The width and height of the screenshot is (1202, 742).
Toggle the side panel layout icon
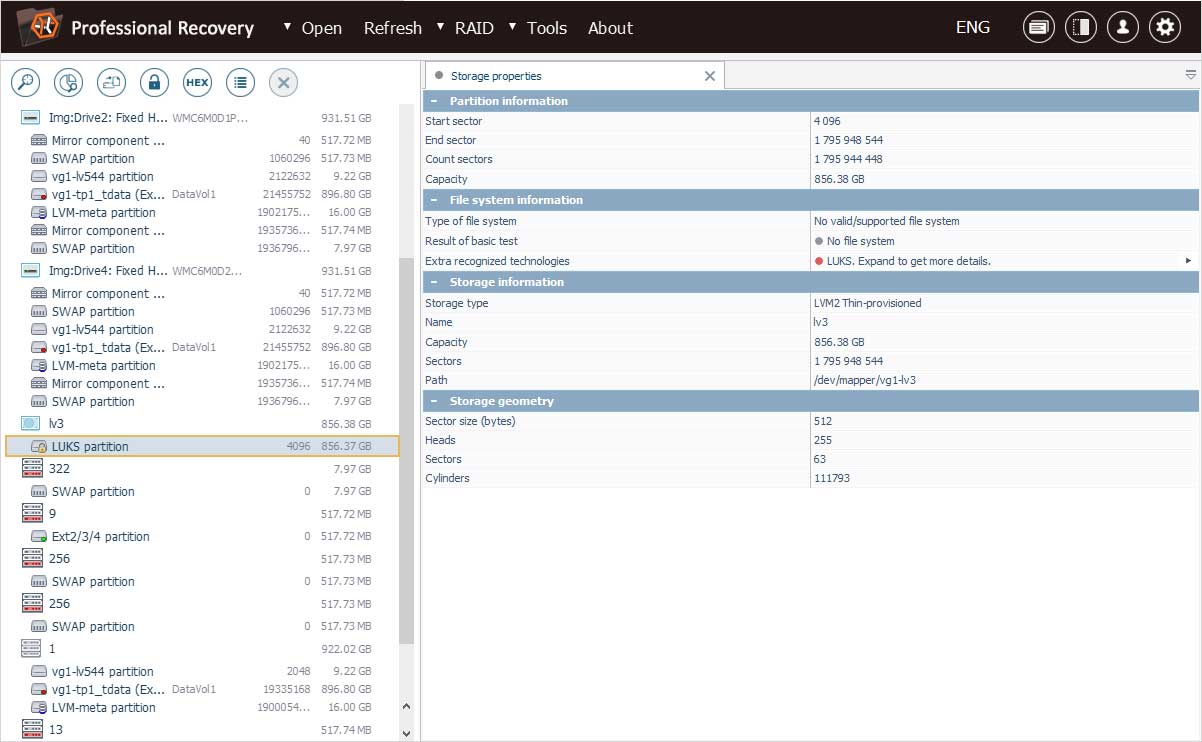[1080, 28]
